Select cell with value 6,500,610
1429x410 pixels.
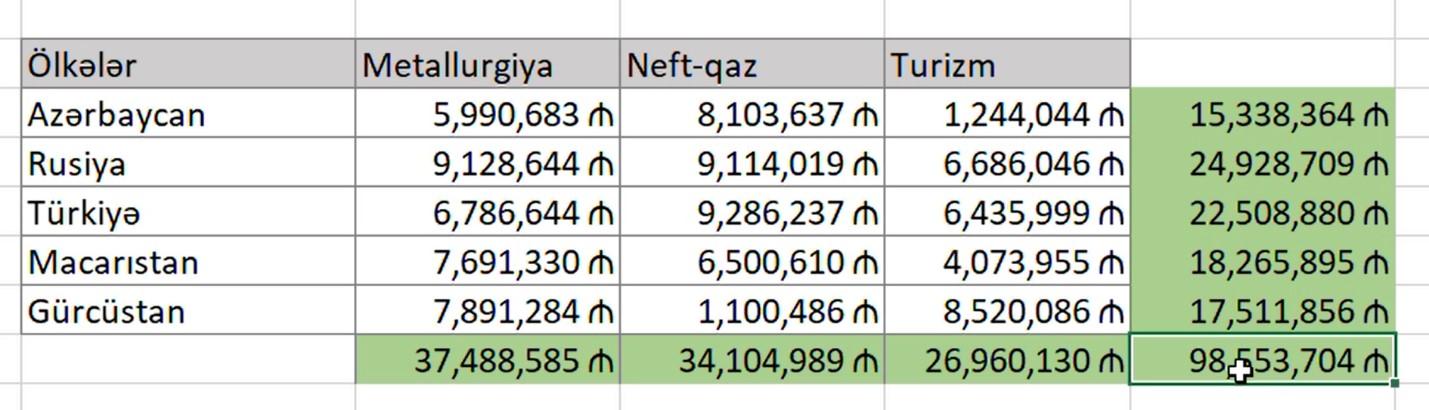tap(752, 261)
